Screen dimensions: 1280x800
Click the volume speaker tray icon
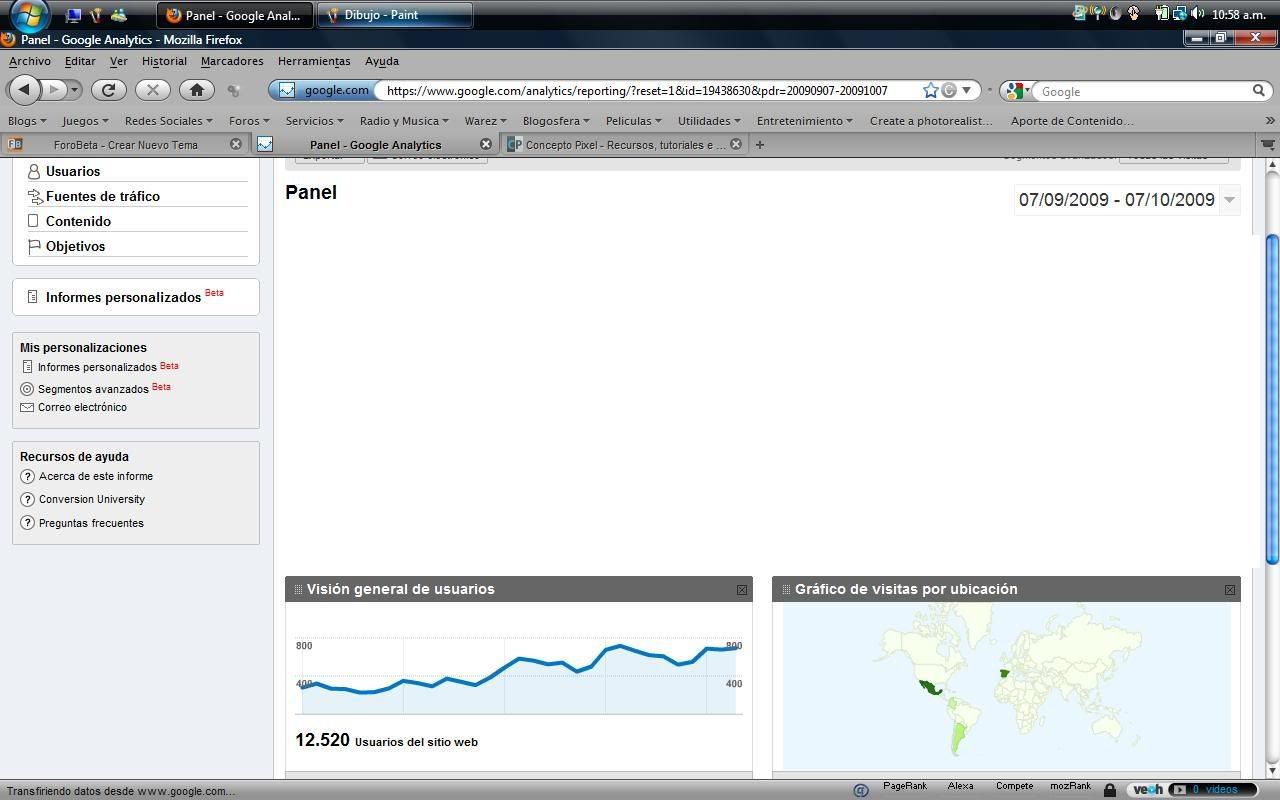(x=1197, y=14)
